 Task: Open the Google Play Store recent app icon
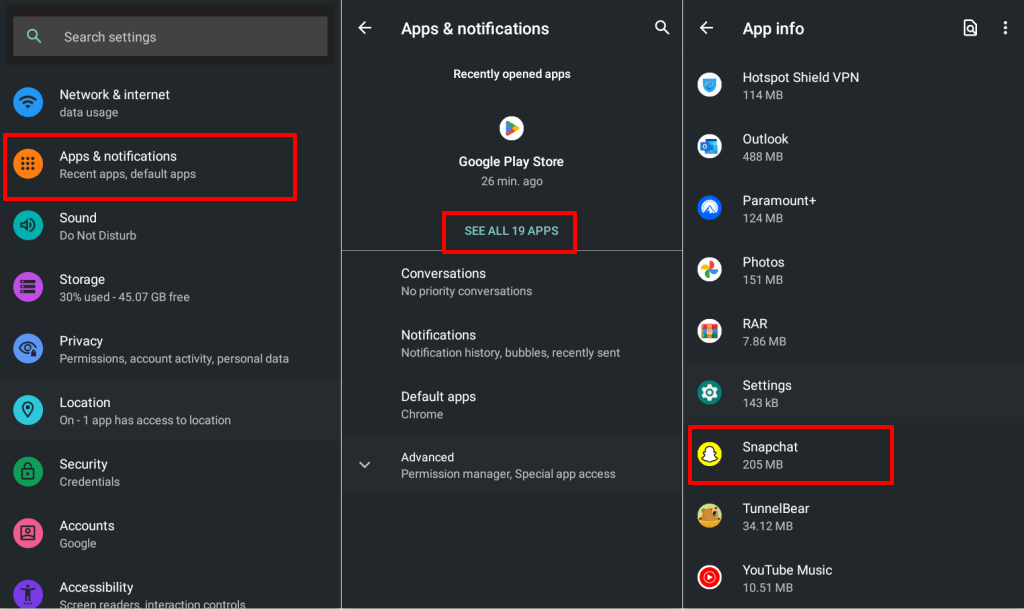(511, 128)
